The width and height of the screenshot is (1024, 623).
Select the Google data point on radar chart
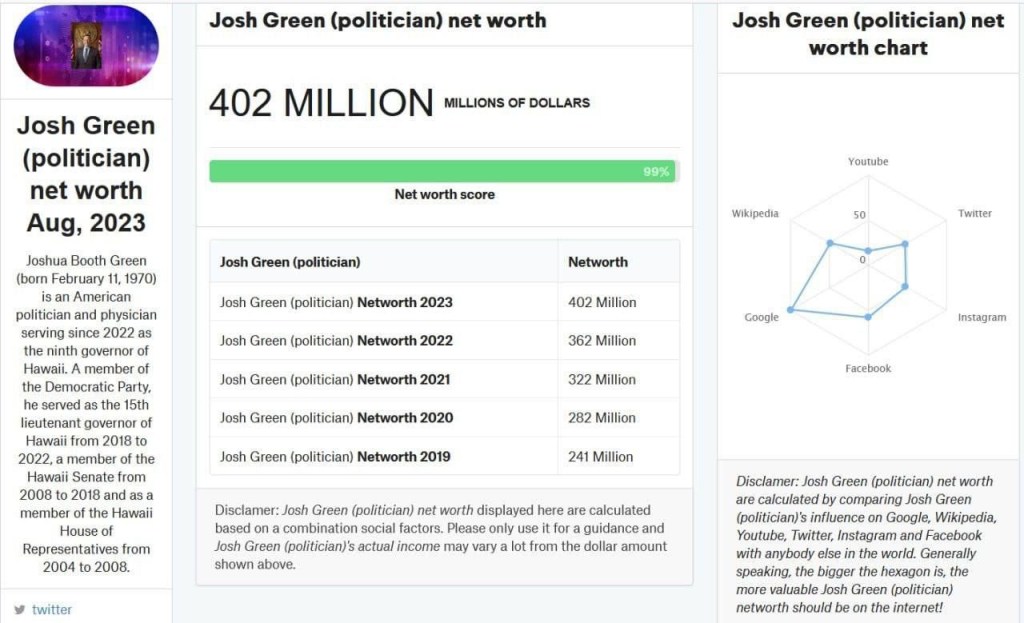pos(790,310)
